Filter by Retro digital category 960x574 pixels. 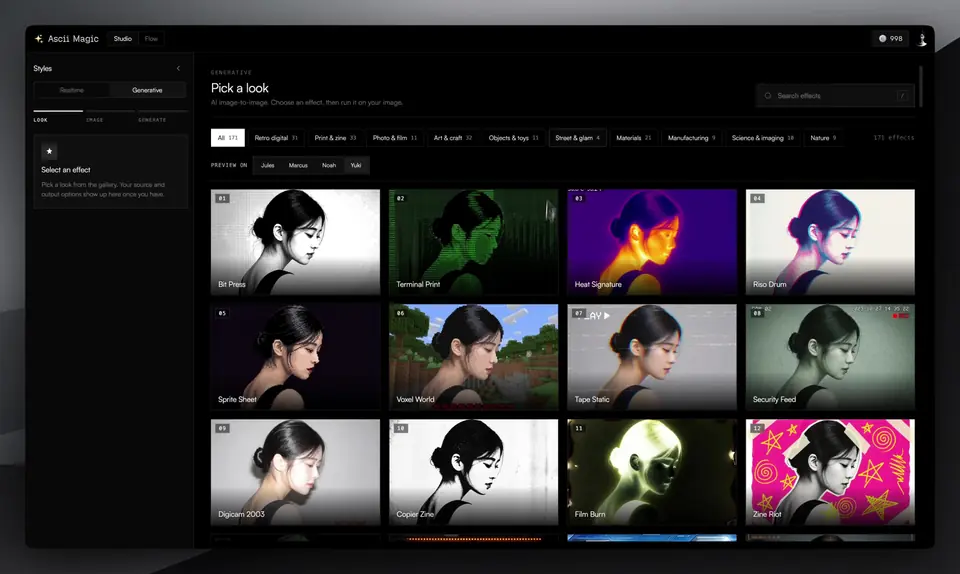point(276,138)
